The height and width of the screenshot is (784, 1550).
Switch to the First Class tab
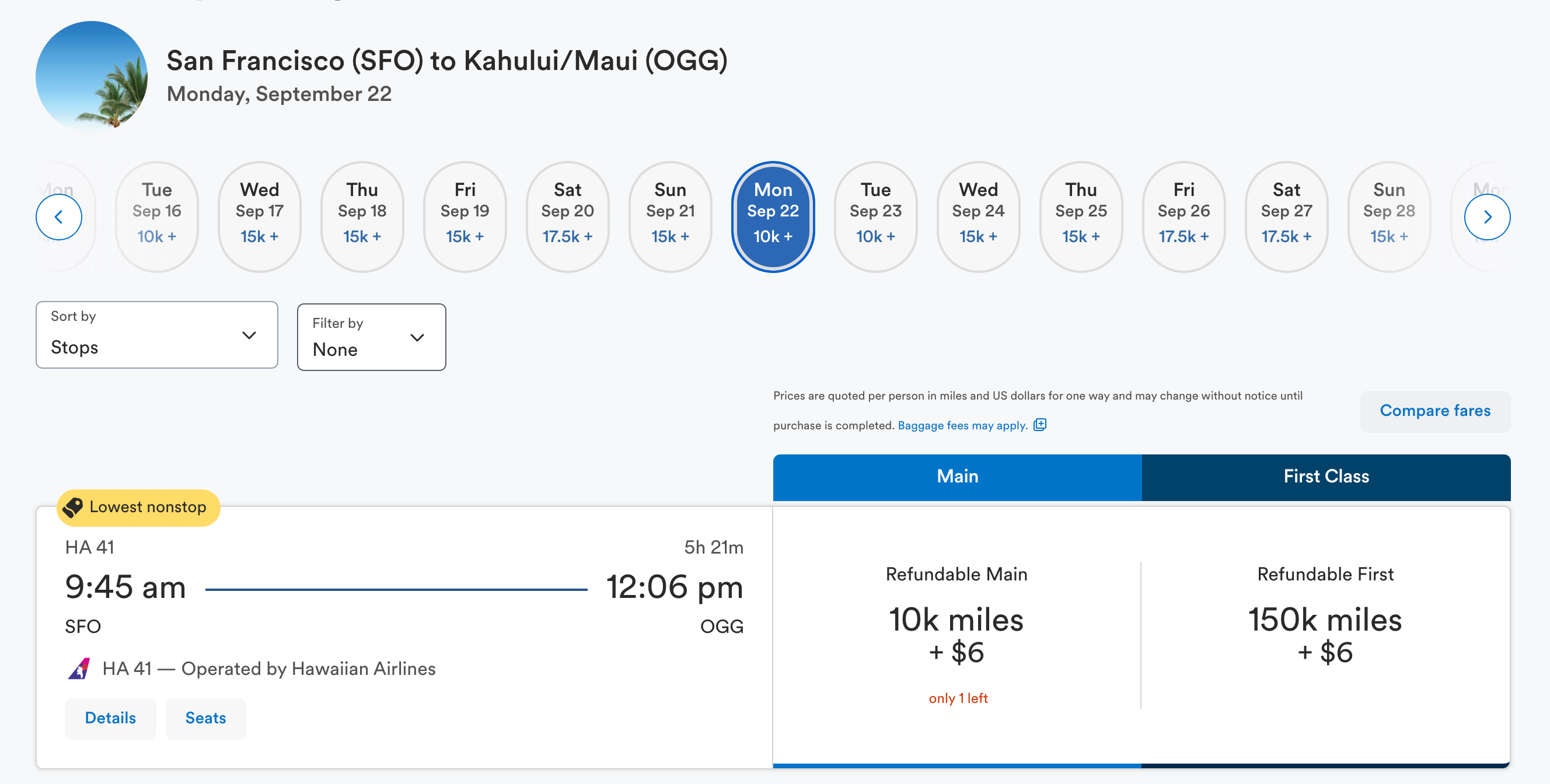point(1326,476)
